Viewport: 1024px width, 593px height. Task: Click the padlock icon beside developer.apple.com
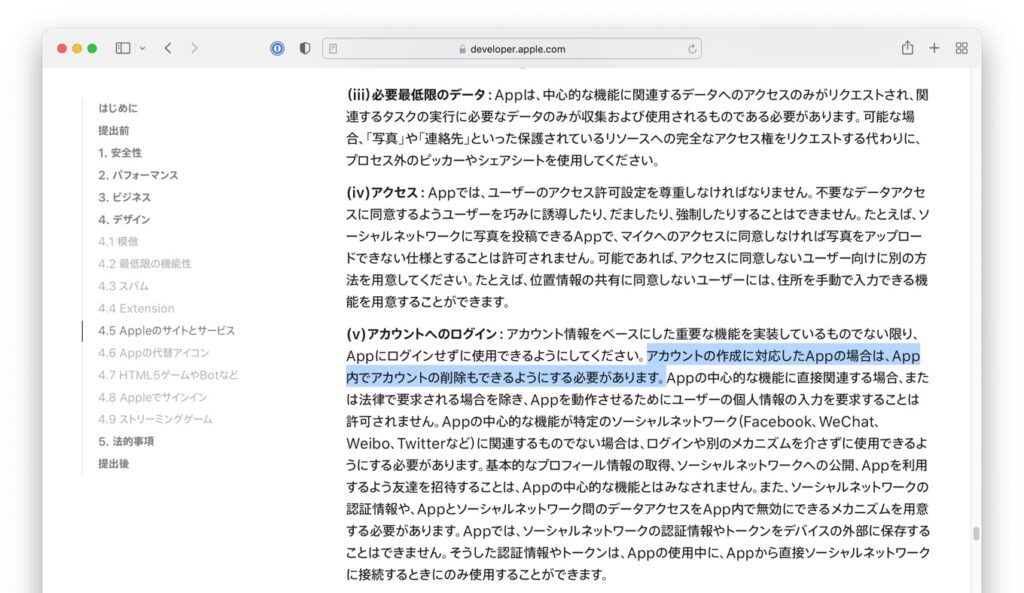(461, 48)
